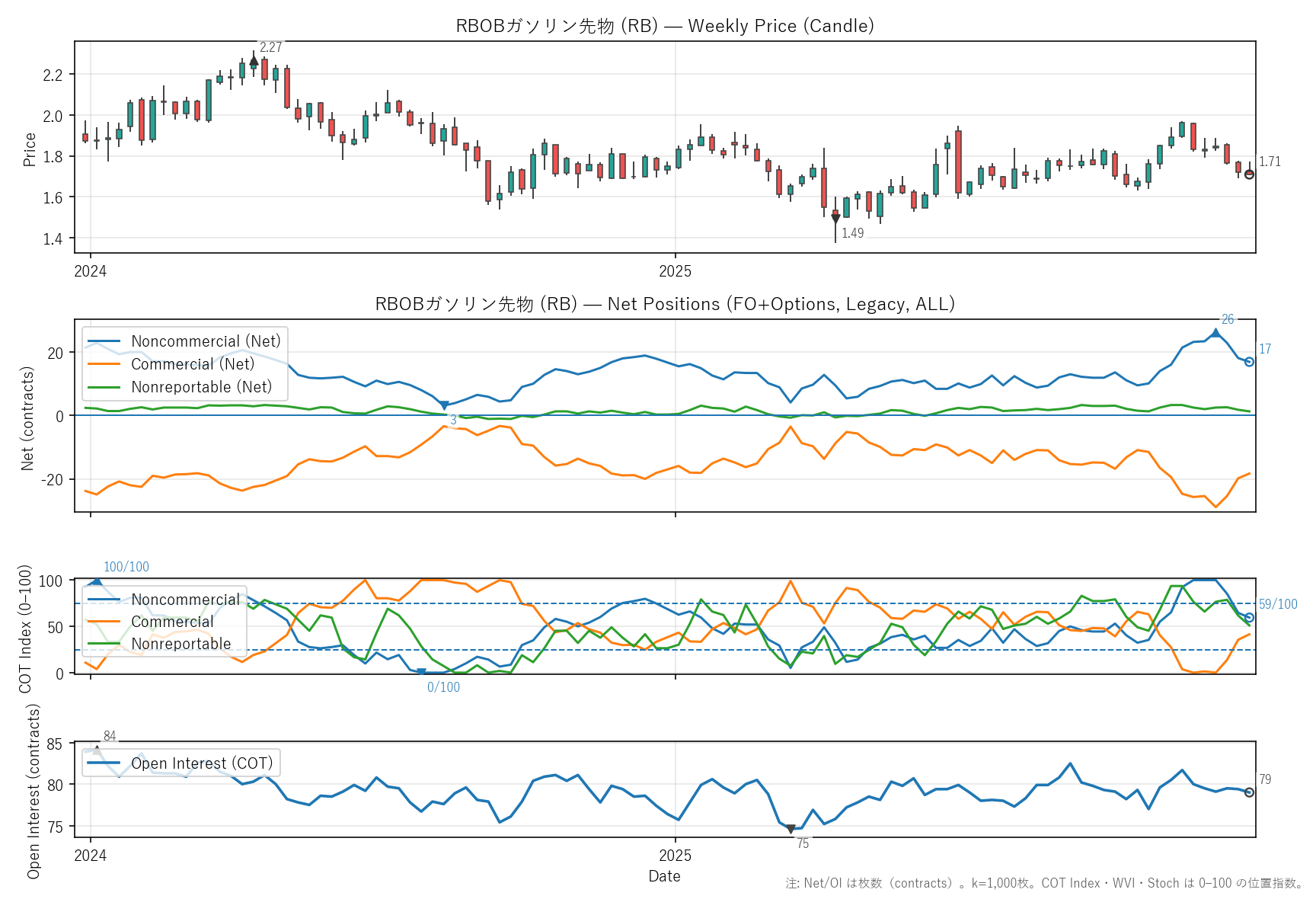Select the latest net position circle at 17
The image size is (1316, 899).
click(1249, 362)
